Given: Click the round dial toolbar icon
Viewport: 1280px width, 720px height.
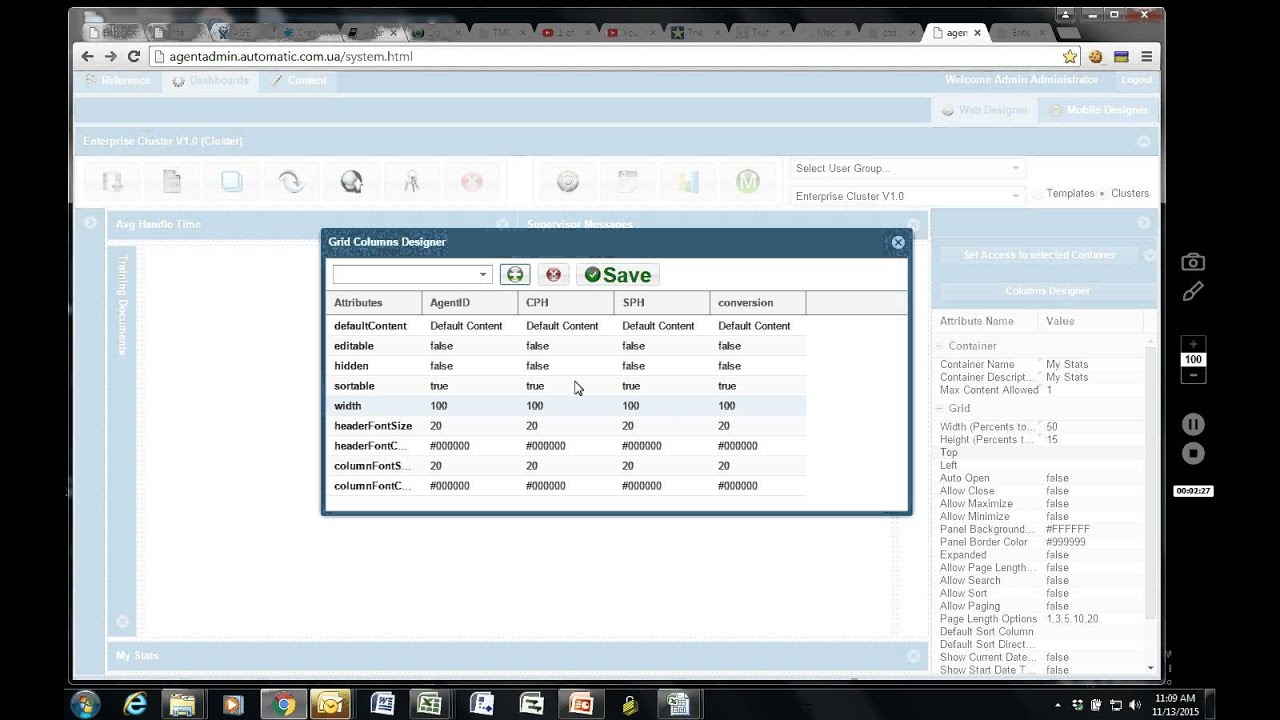Looking at the screenshot, I should [568, 182].
